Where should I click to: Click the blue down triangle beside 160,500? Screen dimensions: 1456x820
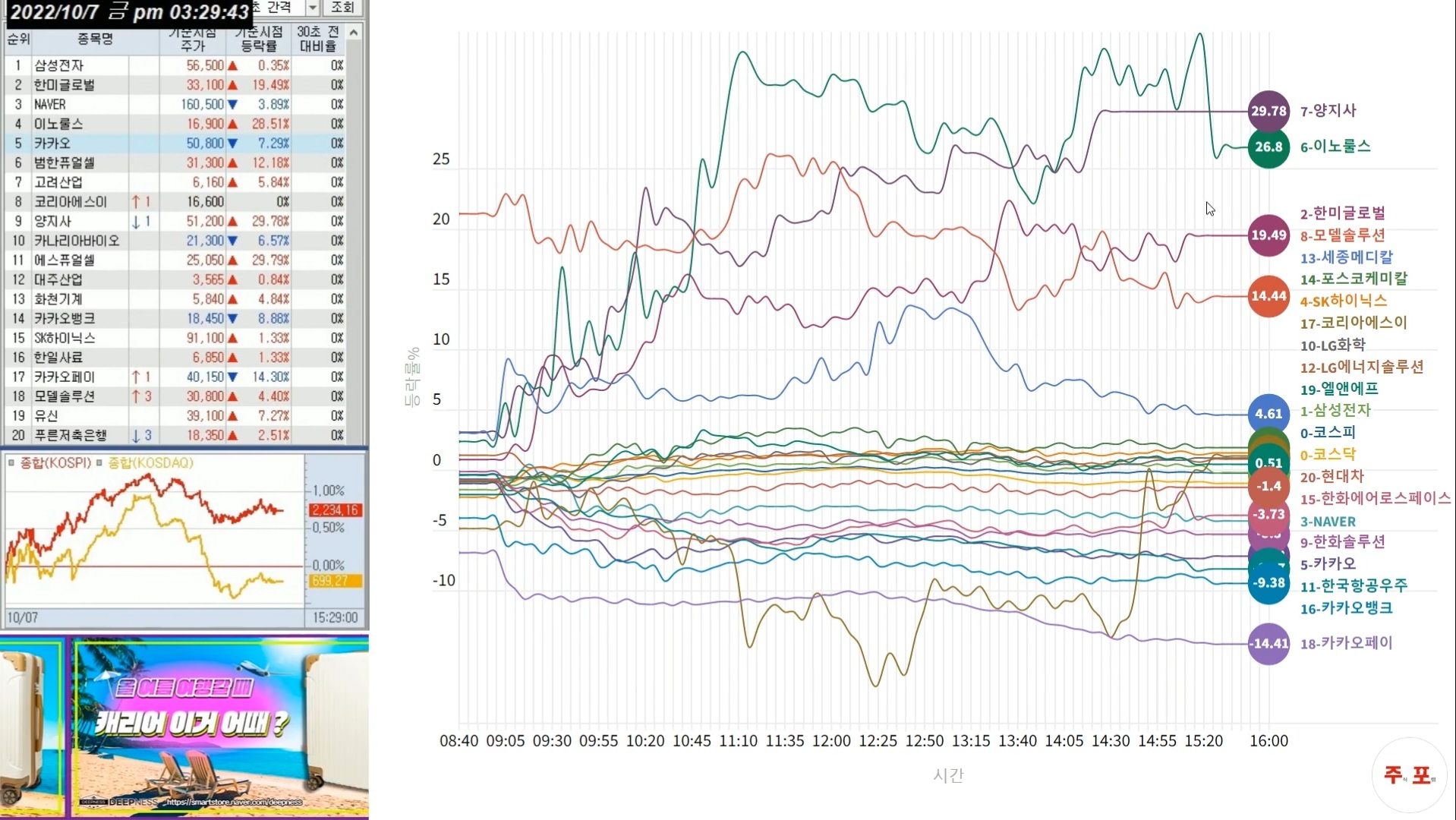(x=232, y=105)
